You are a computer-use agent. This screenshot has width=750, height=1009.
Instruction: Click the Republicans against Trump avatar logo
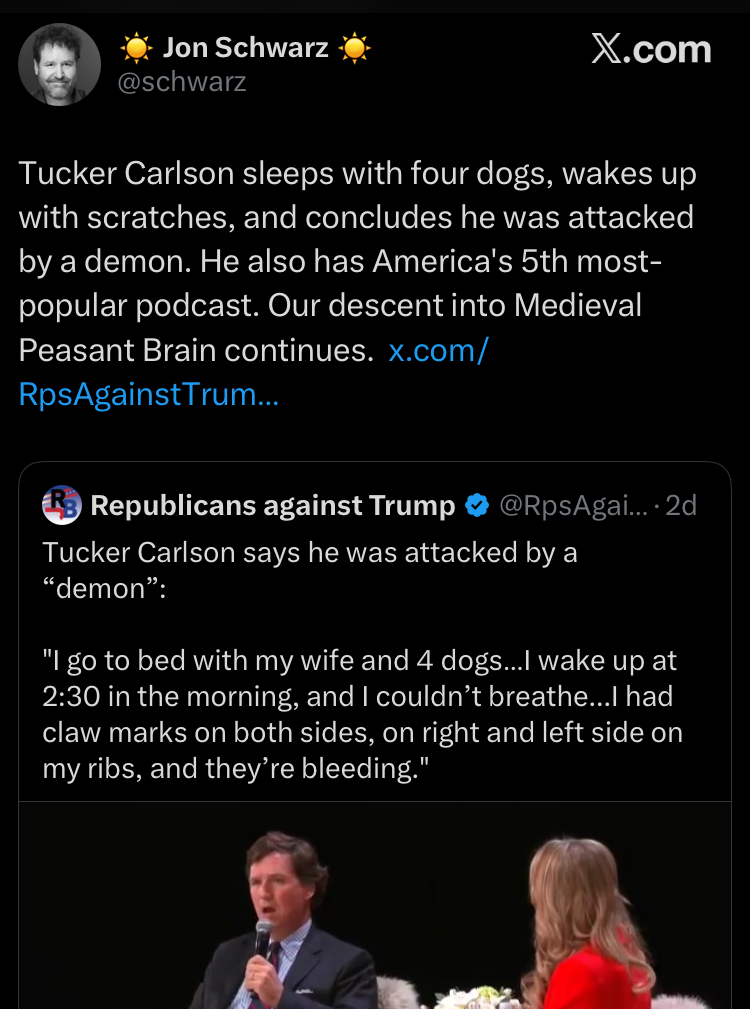[x=62, y=505]
